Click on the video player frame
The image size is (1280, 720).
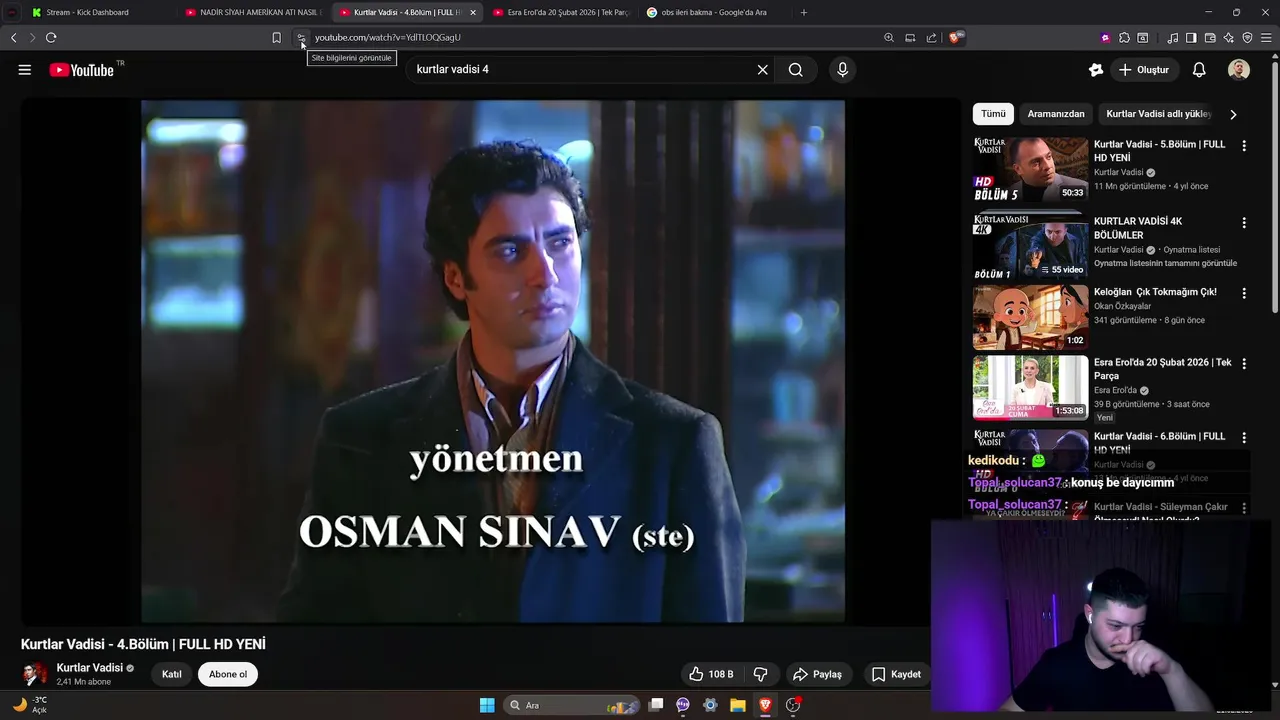[493, 362]
